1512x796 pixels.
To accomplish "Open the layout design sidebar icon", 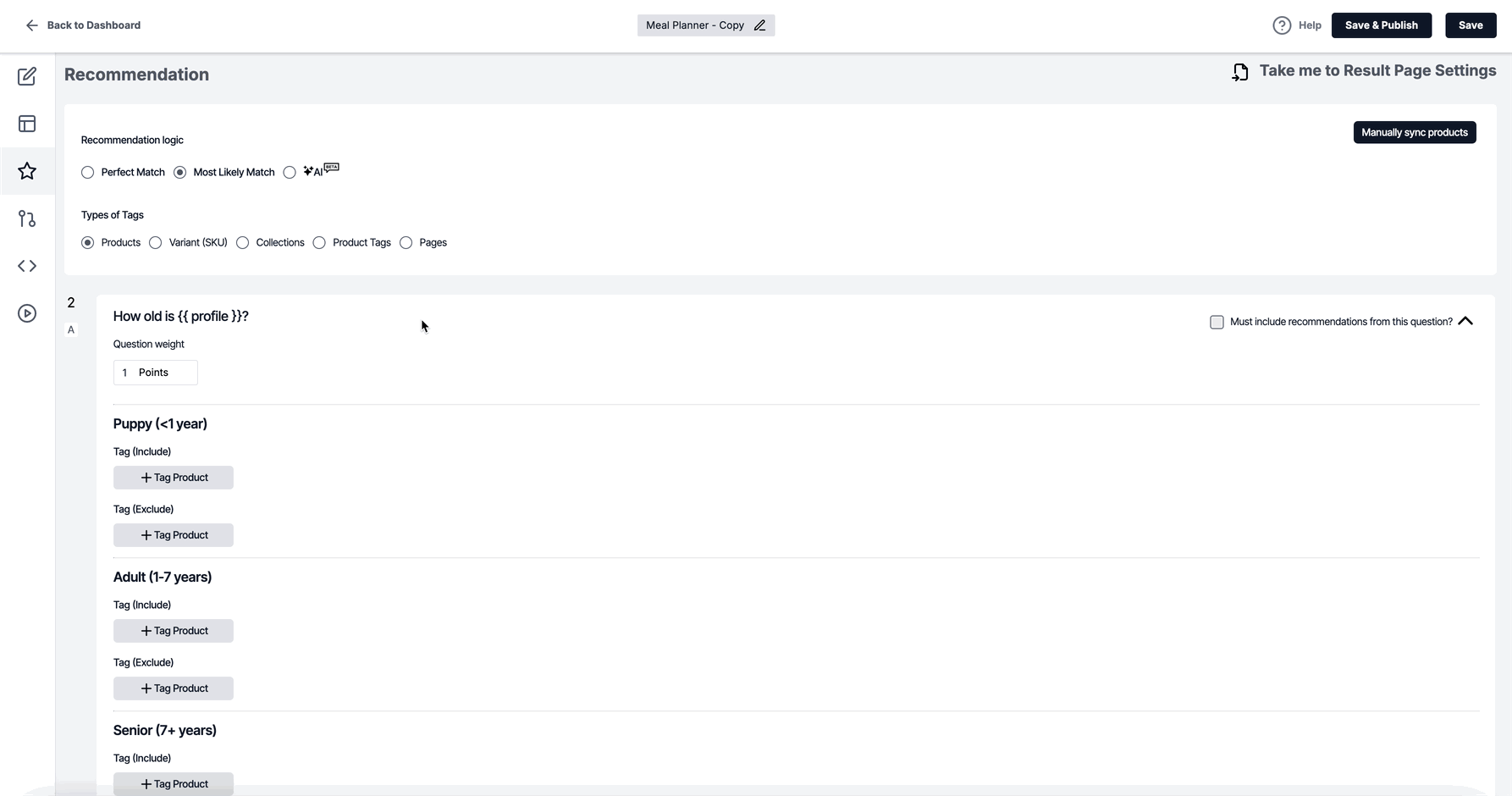I will (x=27, y=124).
